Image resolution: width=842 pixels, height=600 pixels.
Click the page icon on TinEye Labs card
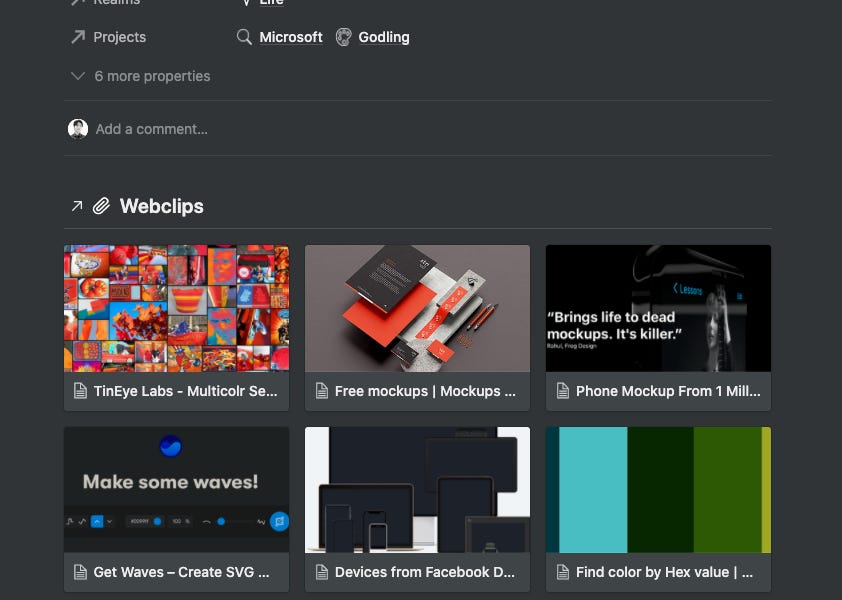click(80, 391)
